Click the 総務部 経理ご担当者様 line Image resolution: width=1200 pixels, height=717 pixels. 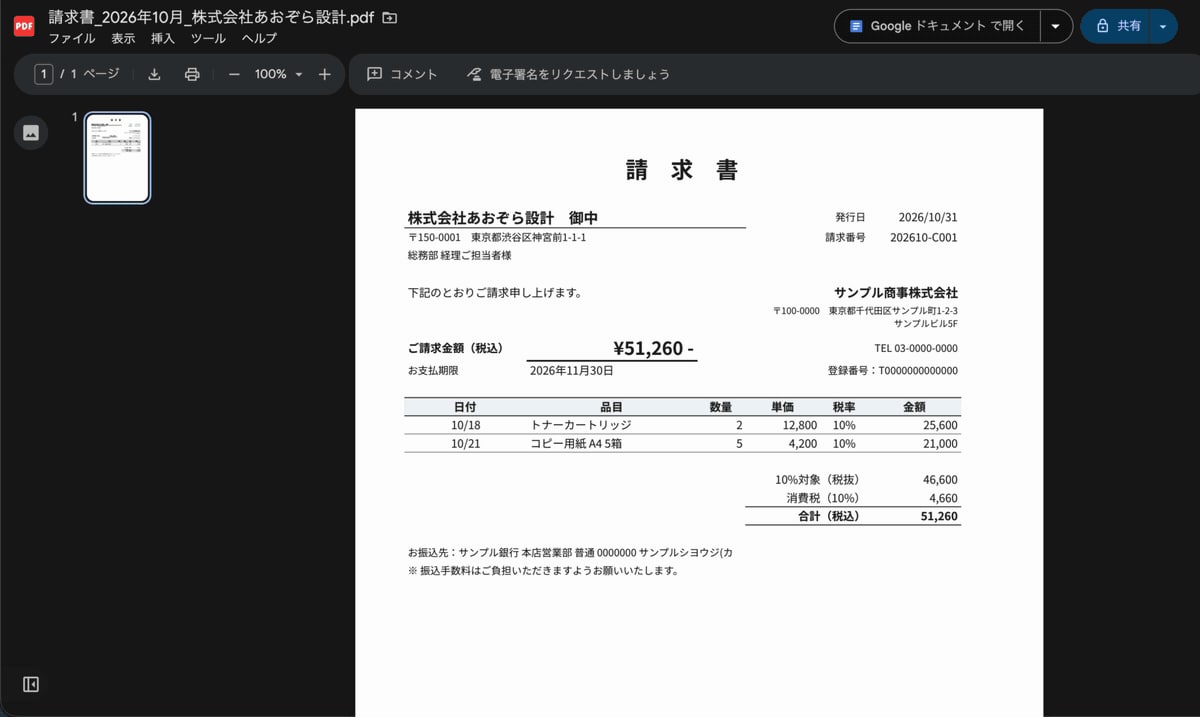(459, 256)
